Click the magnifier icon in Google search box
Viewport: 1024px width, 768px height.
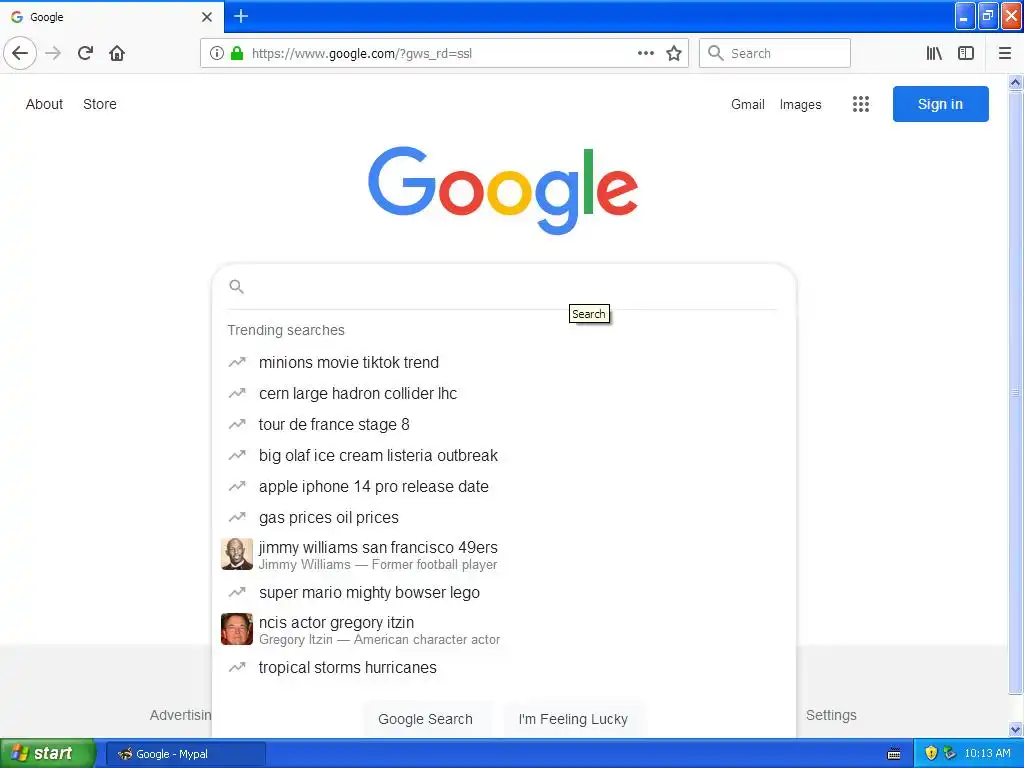pos(236,286)
